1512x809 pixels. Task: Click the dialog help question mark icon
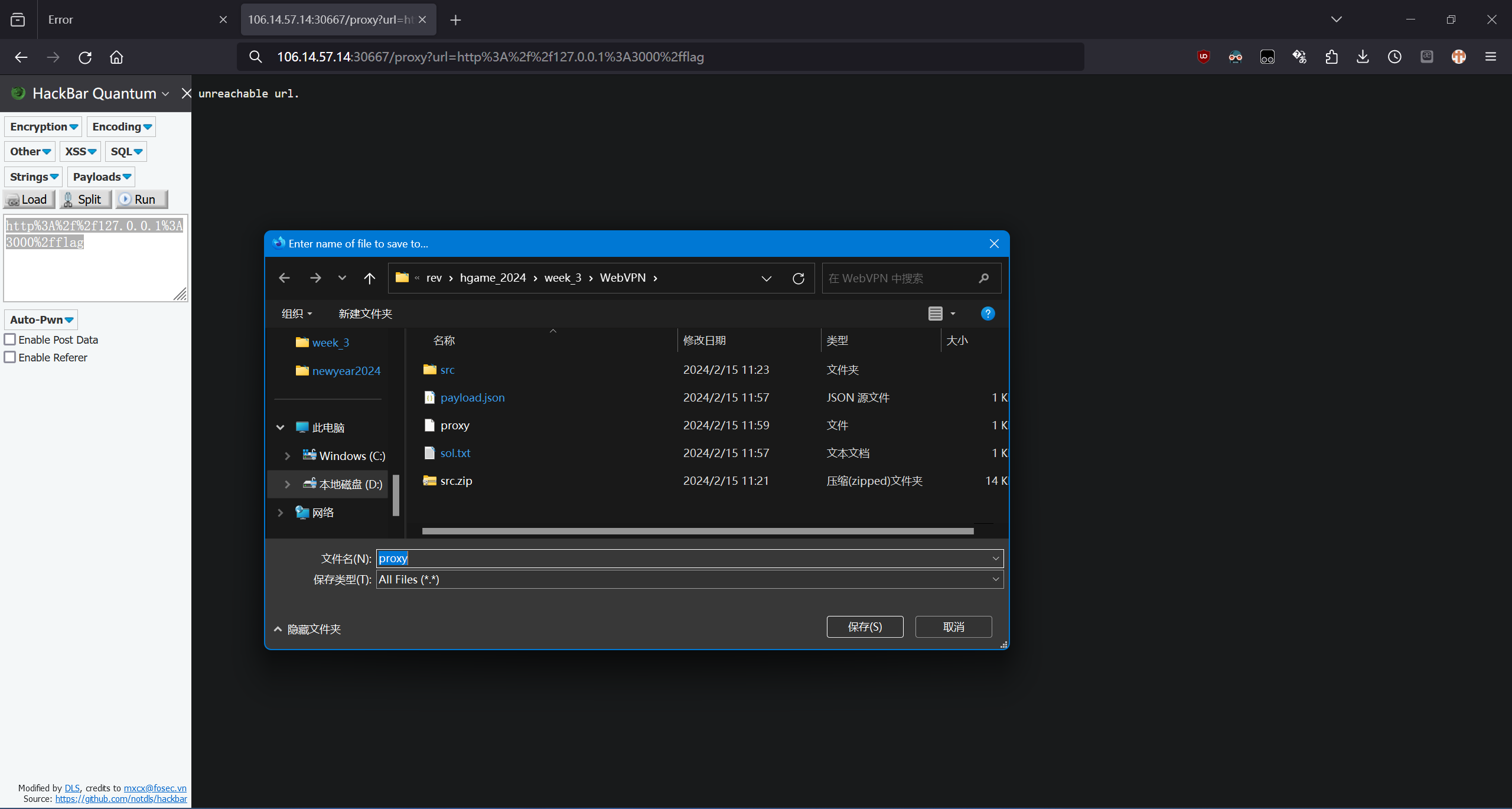[x=988, y=314]
